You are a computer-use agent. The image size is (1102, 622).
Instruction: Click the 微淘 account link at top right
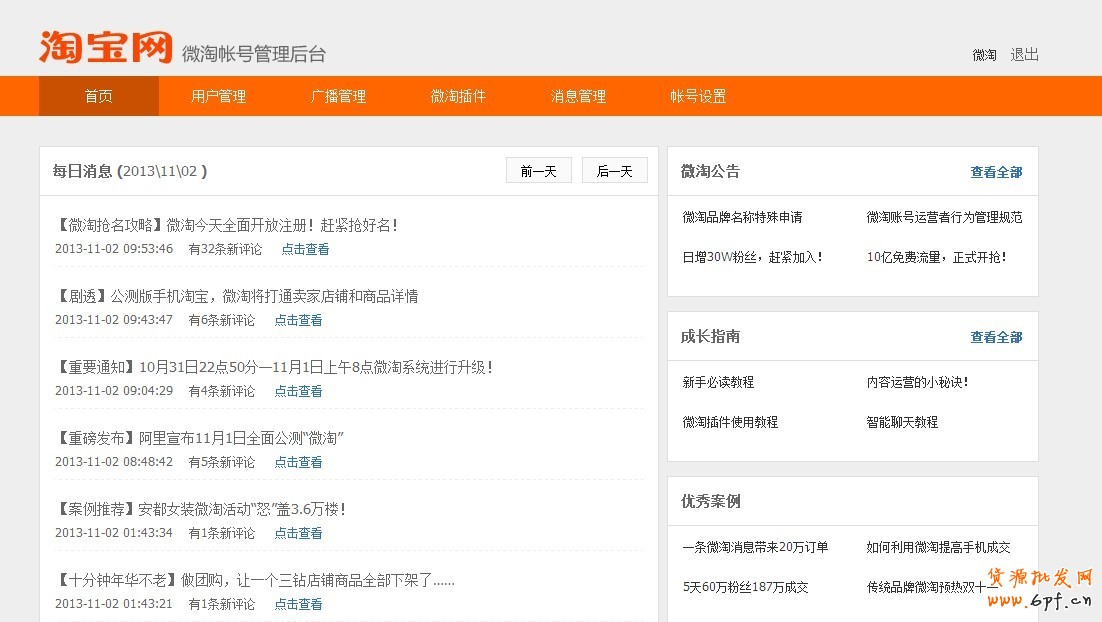(984, 55)
